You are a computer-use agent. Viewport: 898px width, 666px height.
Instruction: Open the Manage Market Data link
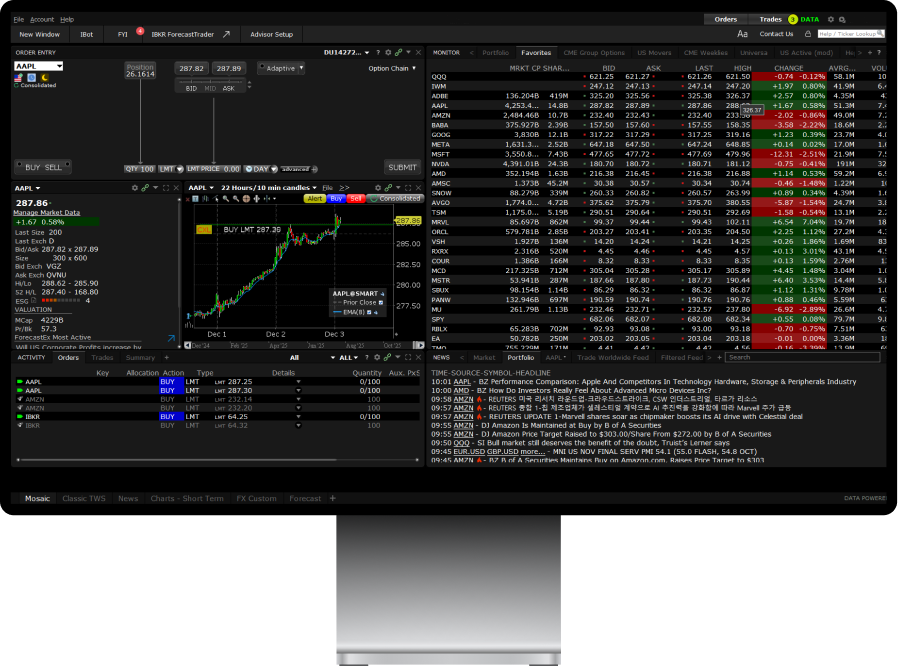[47, 212]
